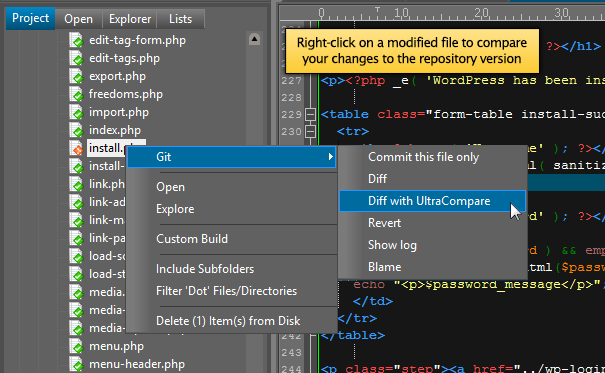The height and width of the screenshot is (373, 605).
Task: Click Blame in the Git submenu
Action: 384,267
